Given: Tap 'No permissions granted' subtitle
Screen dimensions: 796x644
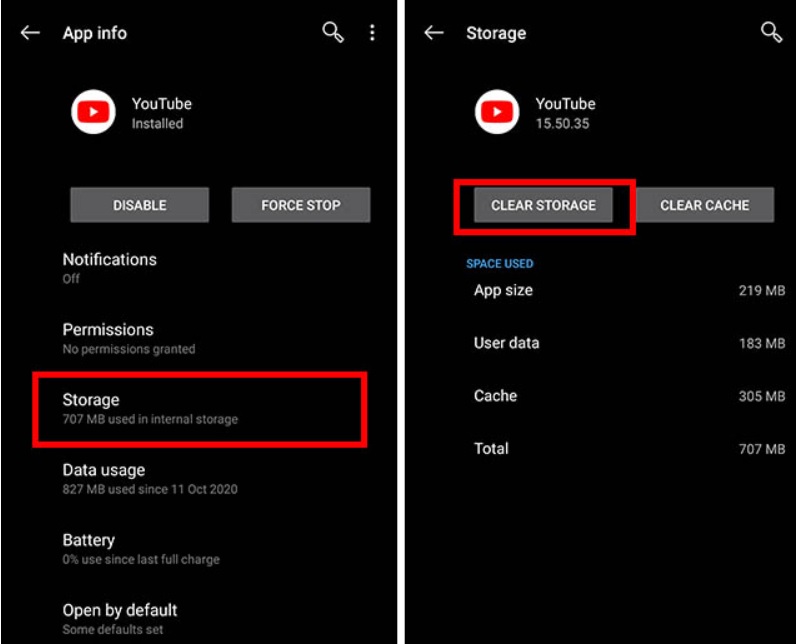Looking at the screenshot, I should tap(129, 349).
